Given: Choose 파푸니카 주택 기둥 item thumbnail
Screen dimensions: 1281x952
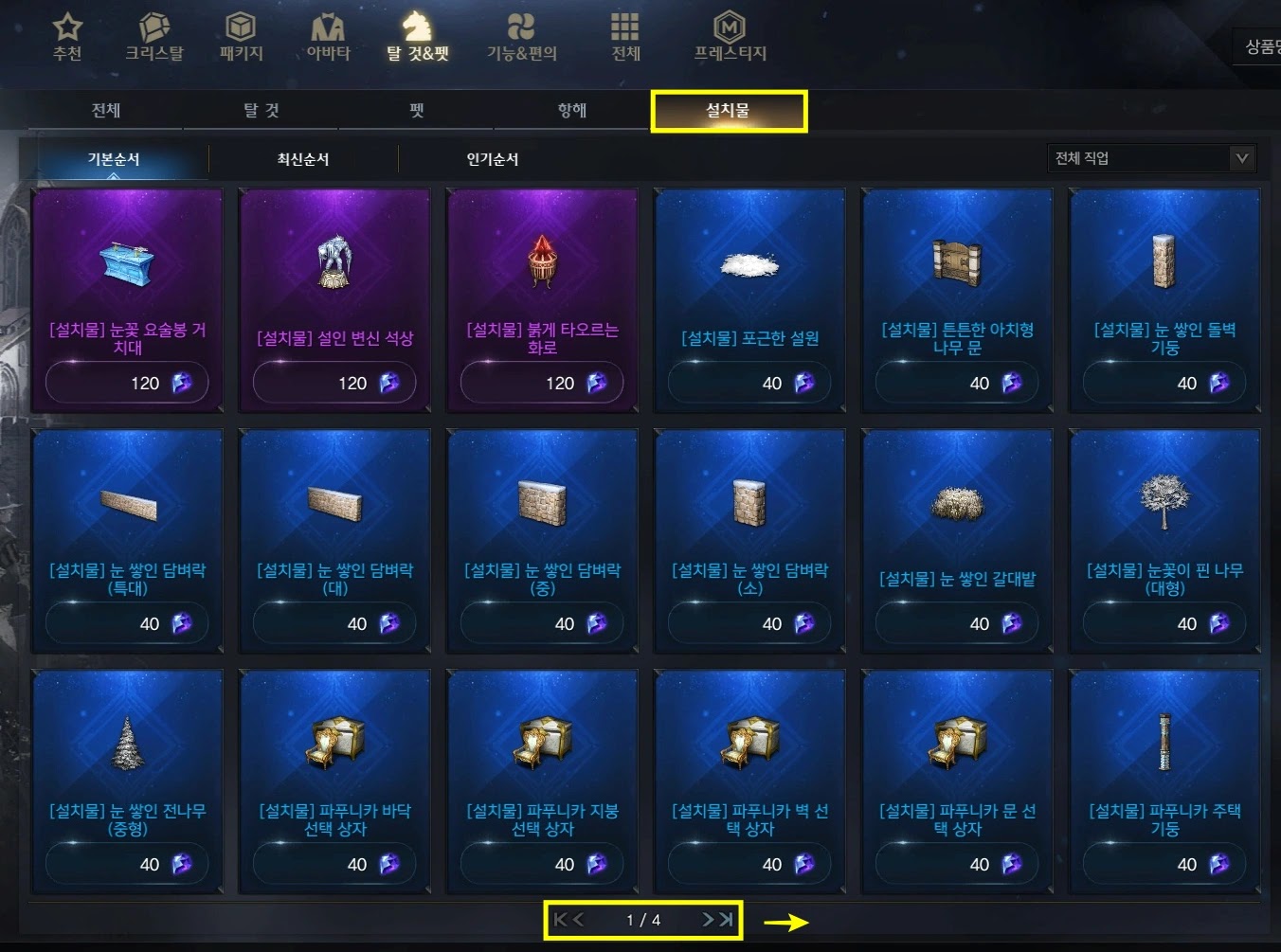Looking at the screenshot, I should [1164, 742].
